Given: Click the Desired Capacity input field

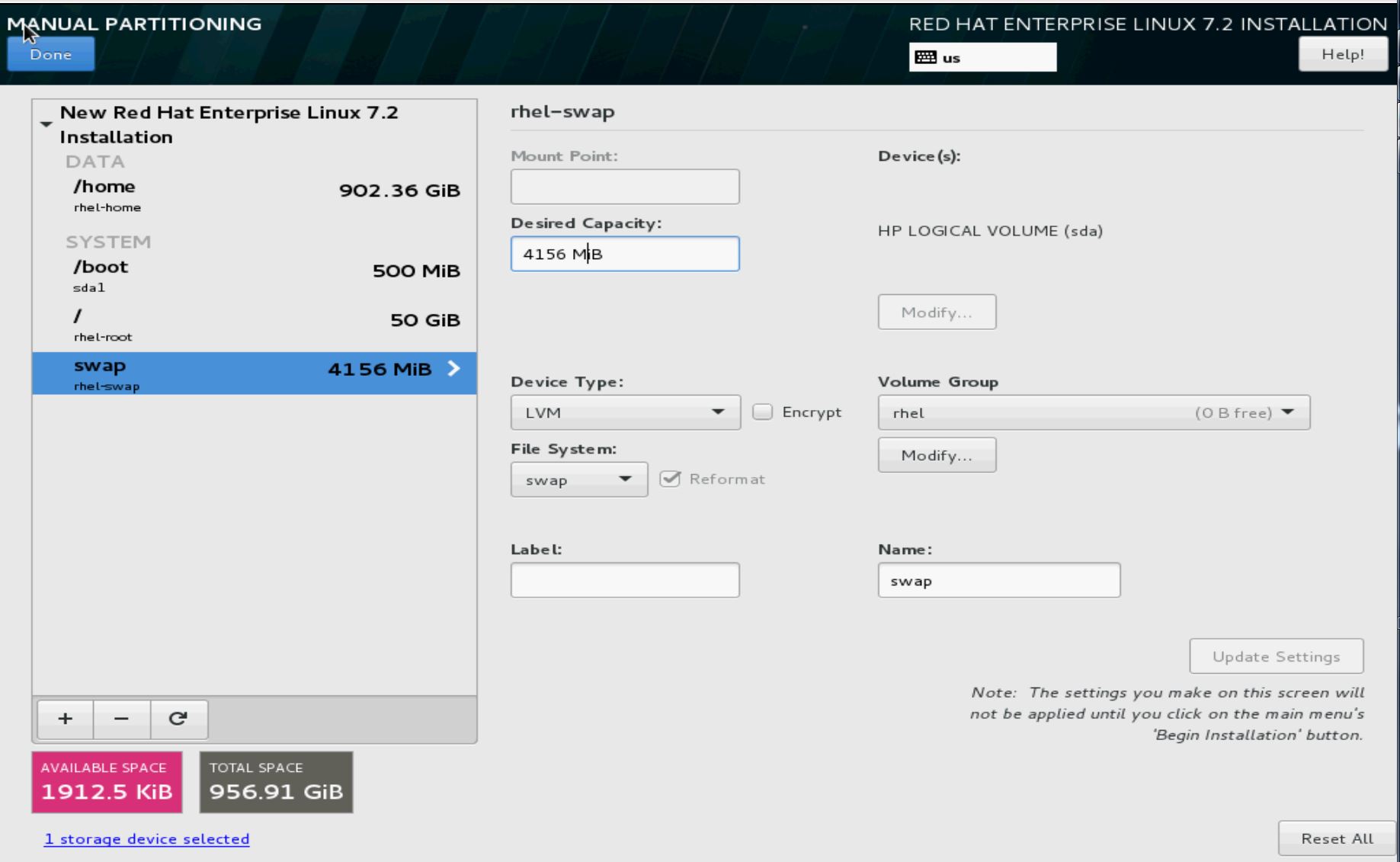Looking at the screenshot, I should point(625,254).
